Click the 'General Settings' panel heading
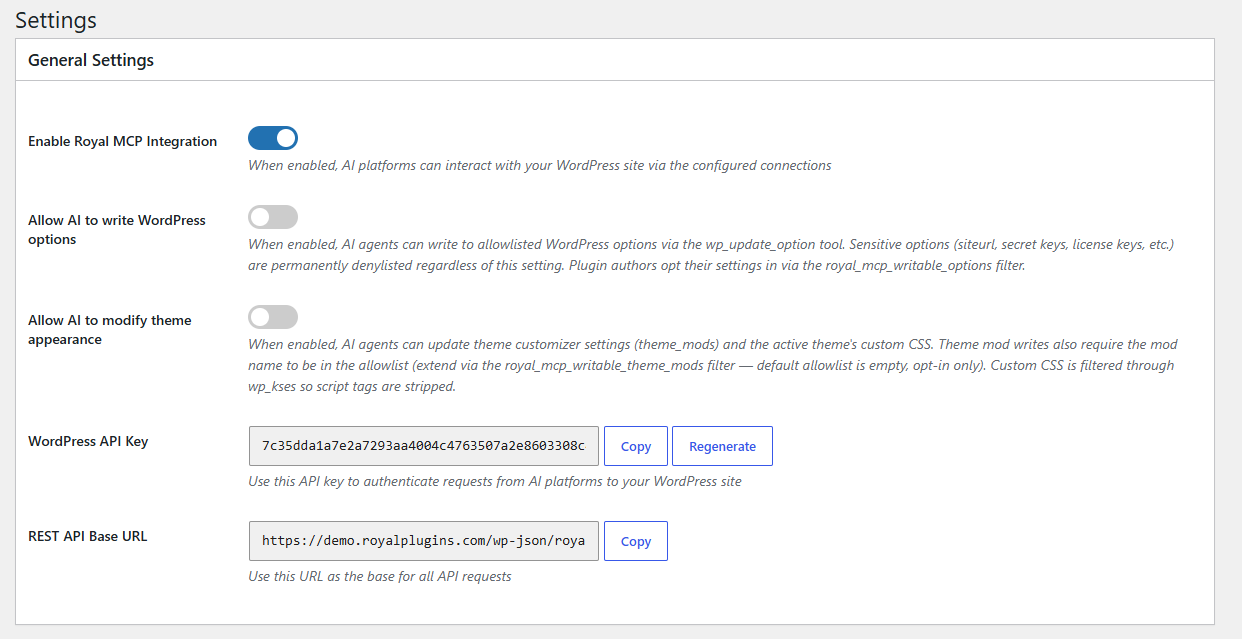 pos(91,60)
